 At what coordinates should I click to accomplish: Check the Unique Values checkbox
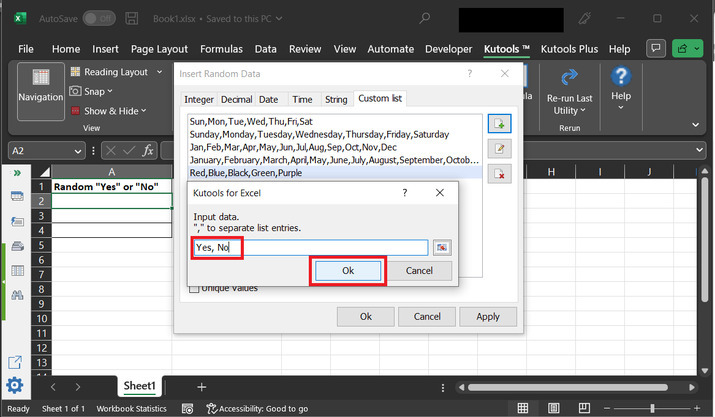pyautogui.click(x=194, y=288)
